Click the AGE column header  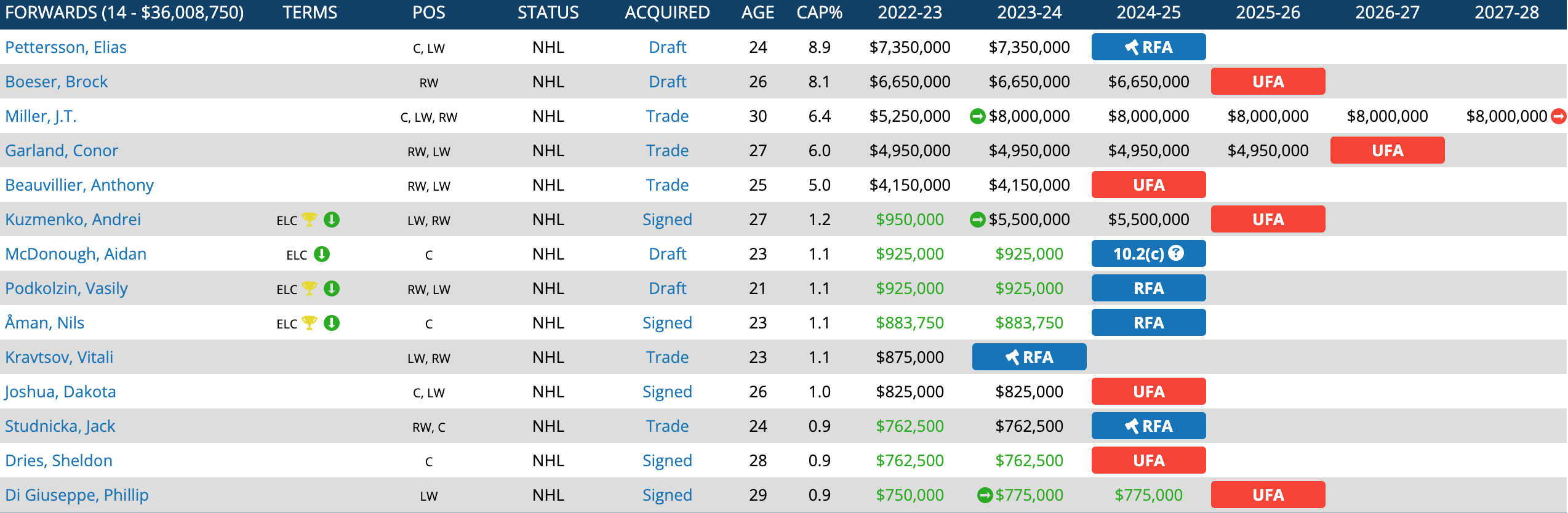point(758,13)
